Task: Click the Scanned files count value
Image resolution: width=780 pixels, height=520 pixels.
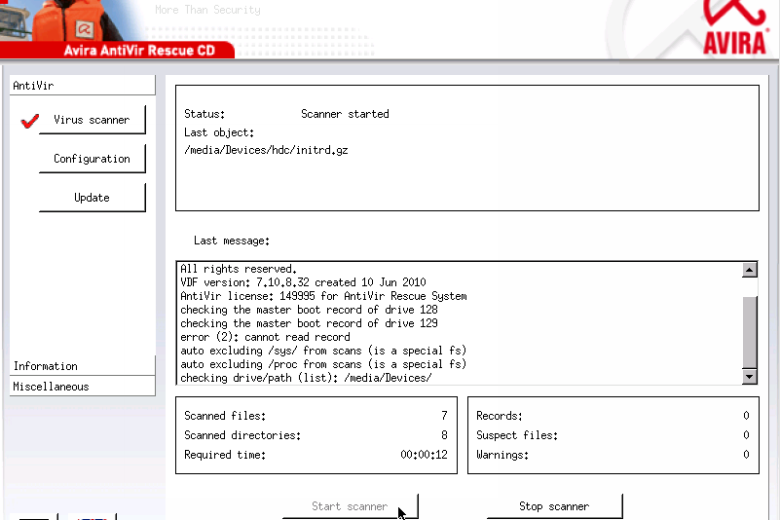Action: coord(444,416)
